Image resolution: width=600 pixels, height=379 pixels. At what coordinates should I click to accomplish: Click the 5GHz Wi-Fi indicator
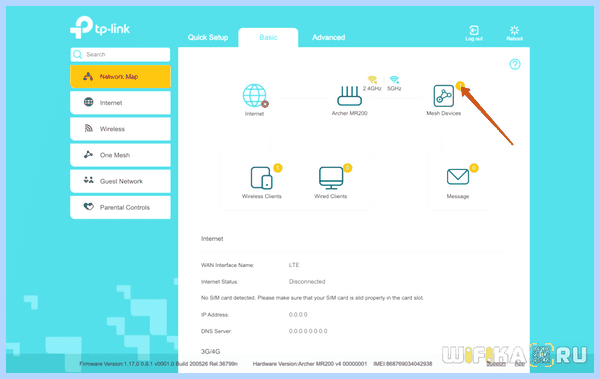click(x=394, y=83)
